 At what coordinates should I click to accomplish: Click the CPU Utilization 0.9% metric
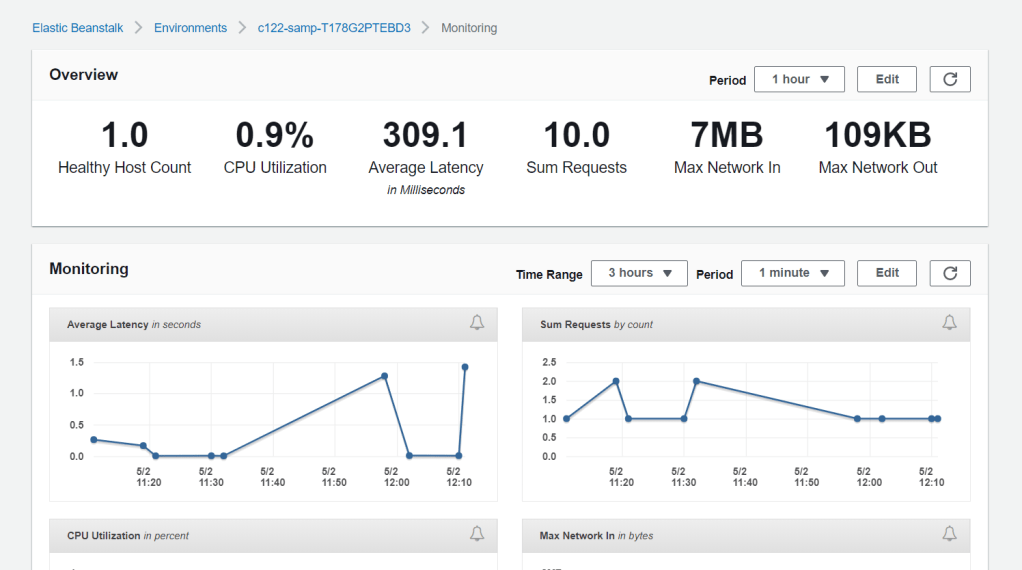tap(275, 135)
